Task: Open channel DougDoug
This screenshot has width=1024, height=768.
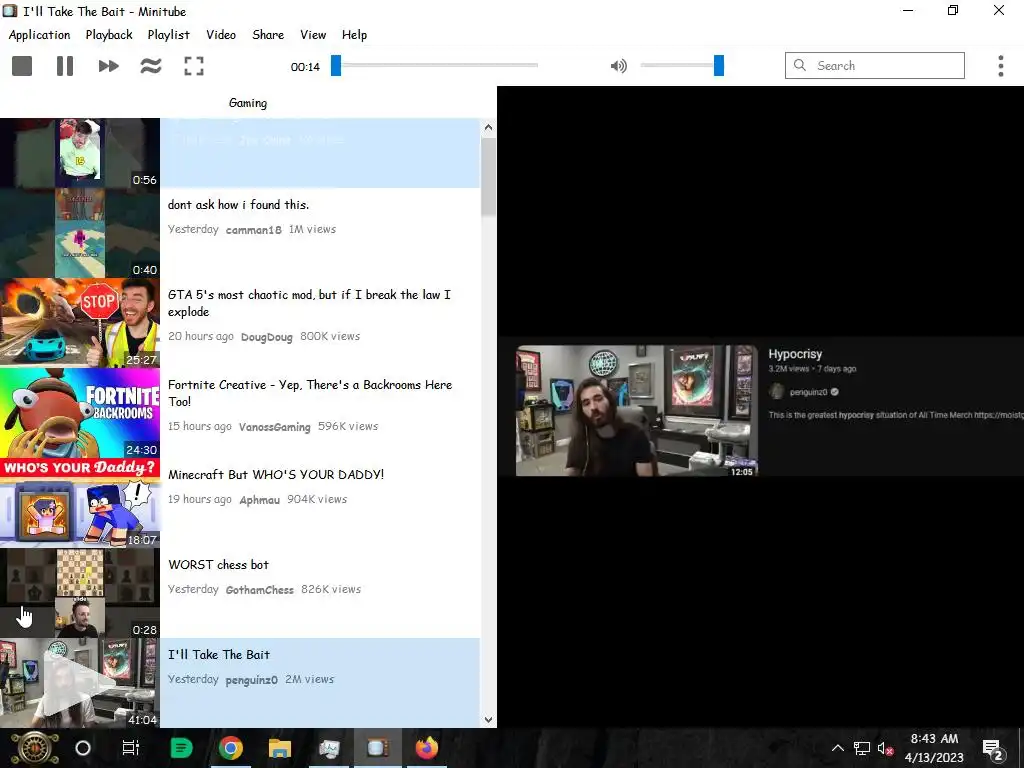Action: pos(266,337)
